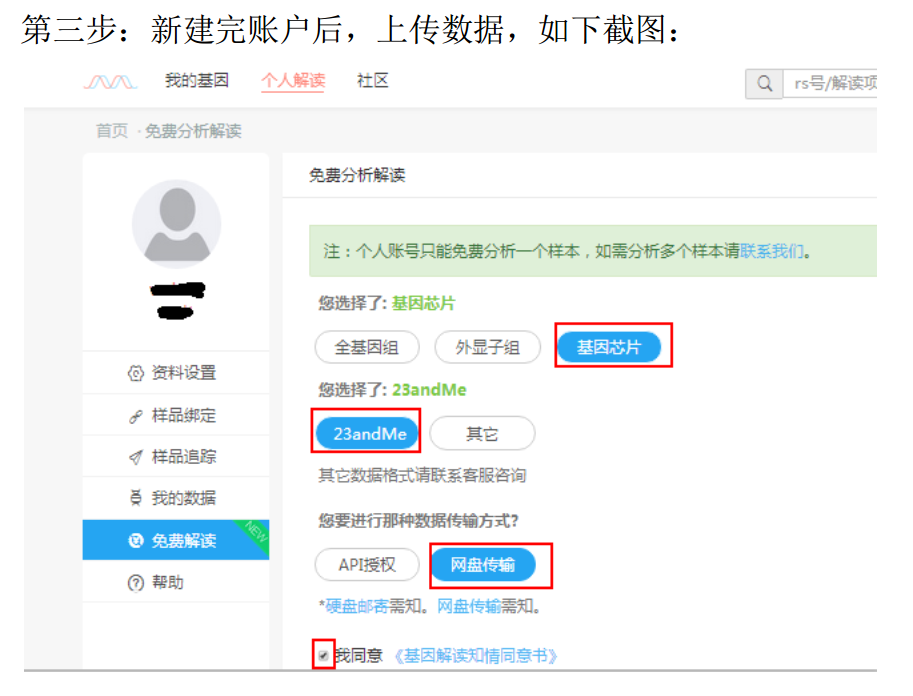Click the 免费分析解读 breadcrumb
The height and width of the screenshot is (696, 913).
click(x=193, y=131)
